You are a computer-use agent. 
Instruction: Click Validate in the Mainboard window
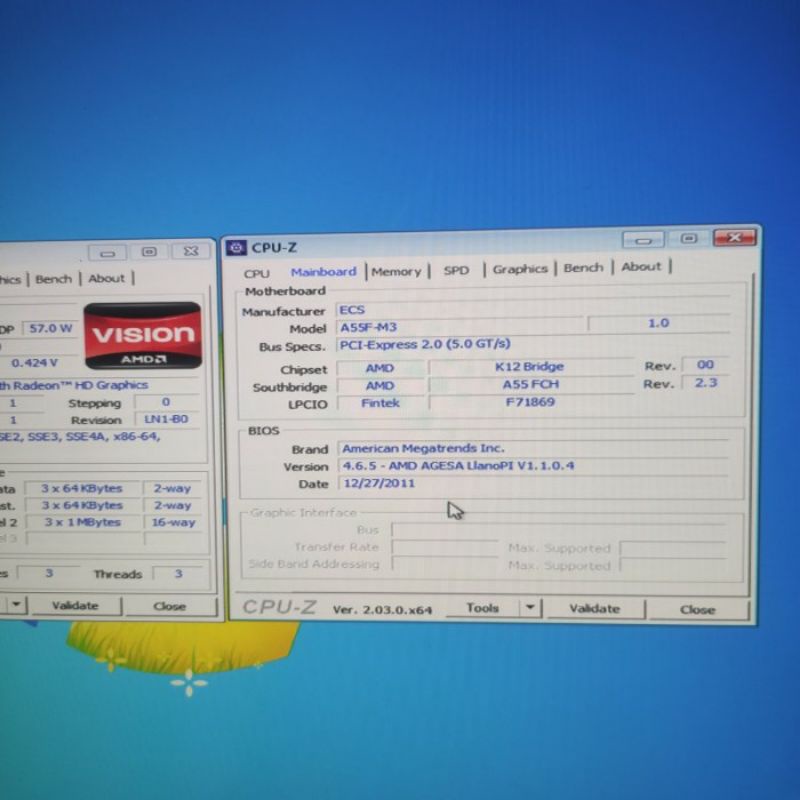pyautogui.click(x=594, y=608)
